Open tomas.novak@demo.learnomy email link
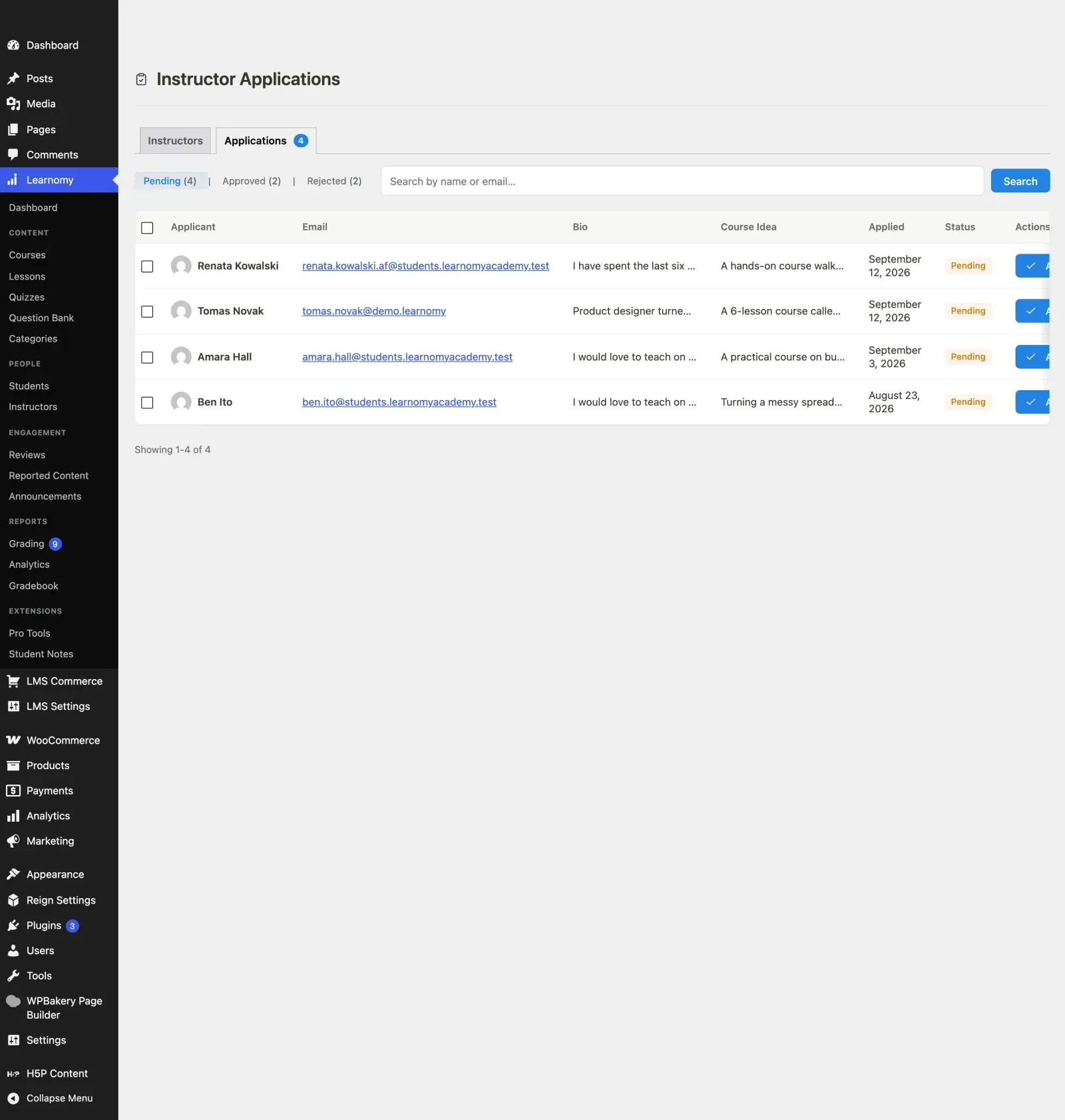 click(x=374, y=311)
